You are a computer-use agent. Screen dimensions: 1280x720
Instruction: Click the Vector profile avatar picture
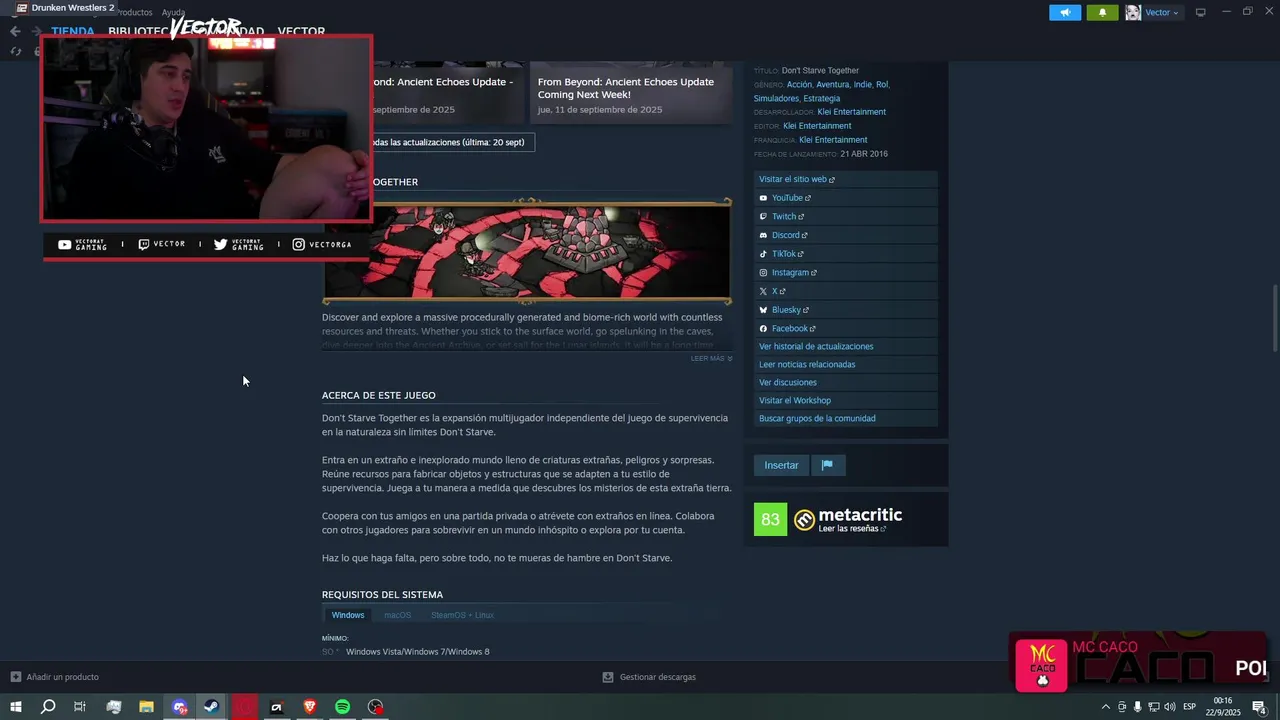(x=1133, y=12)
